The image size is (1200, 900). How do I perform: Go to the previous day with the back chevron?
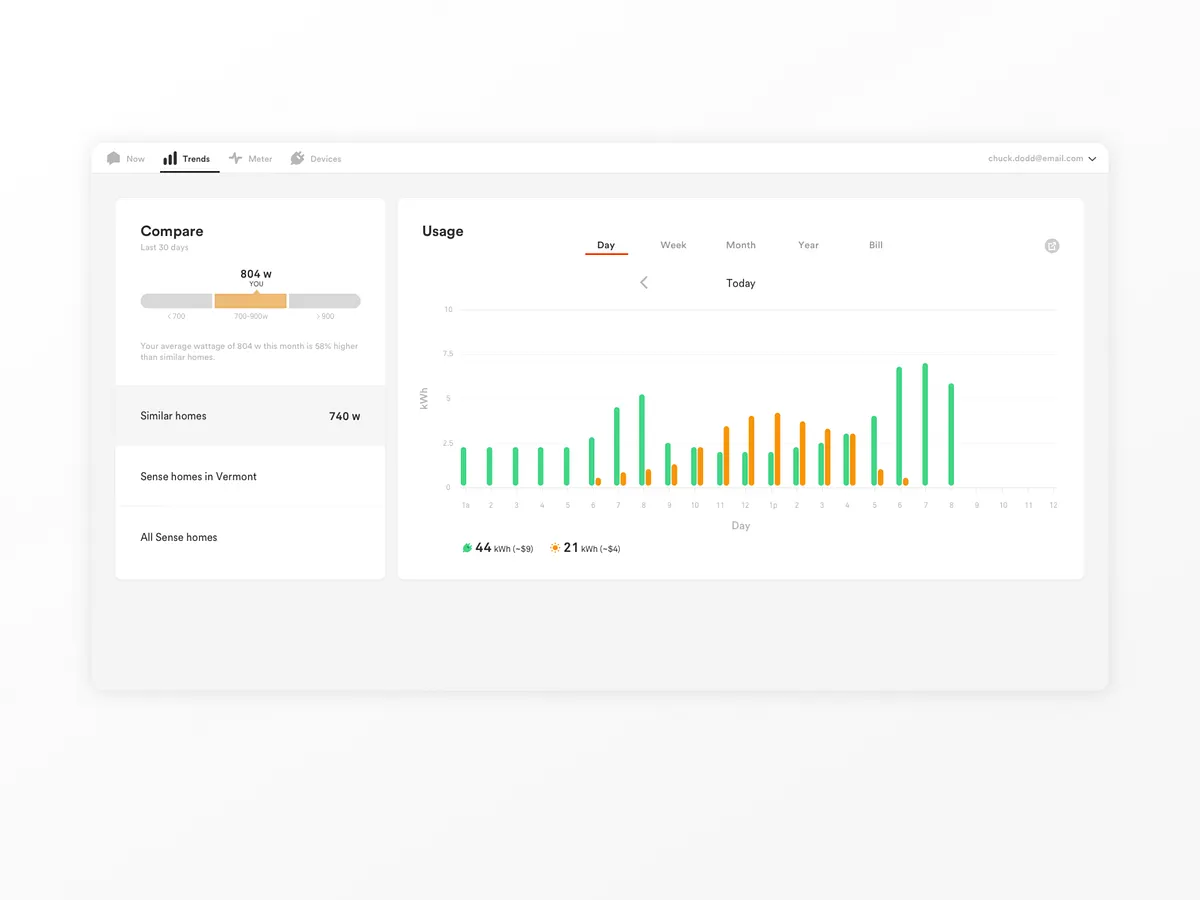[x=643, y=283]
